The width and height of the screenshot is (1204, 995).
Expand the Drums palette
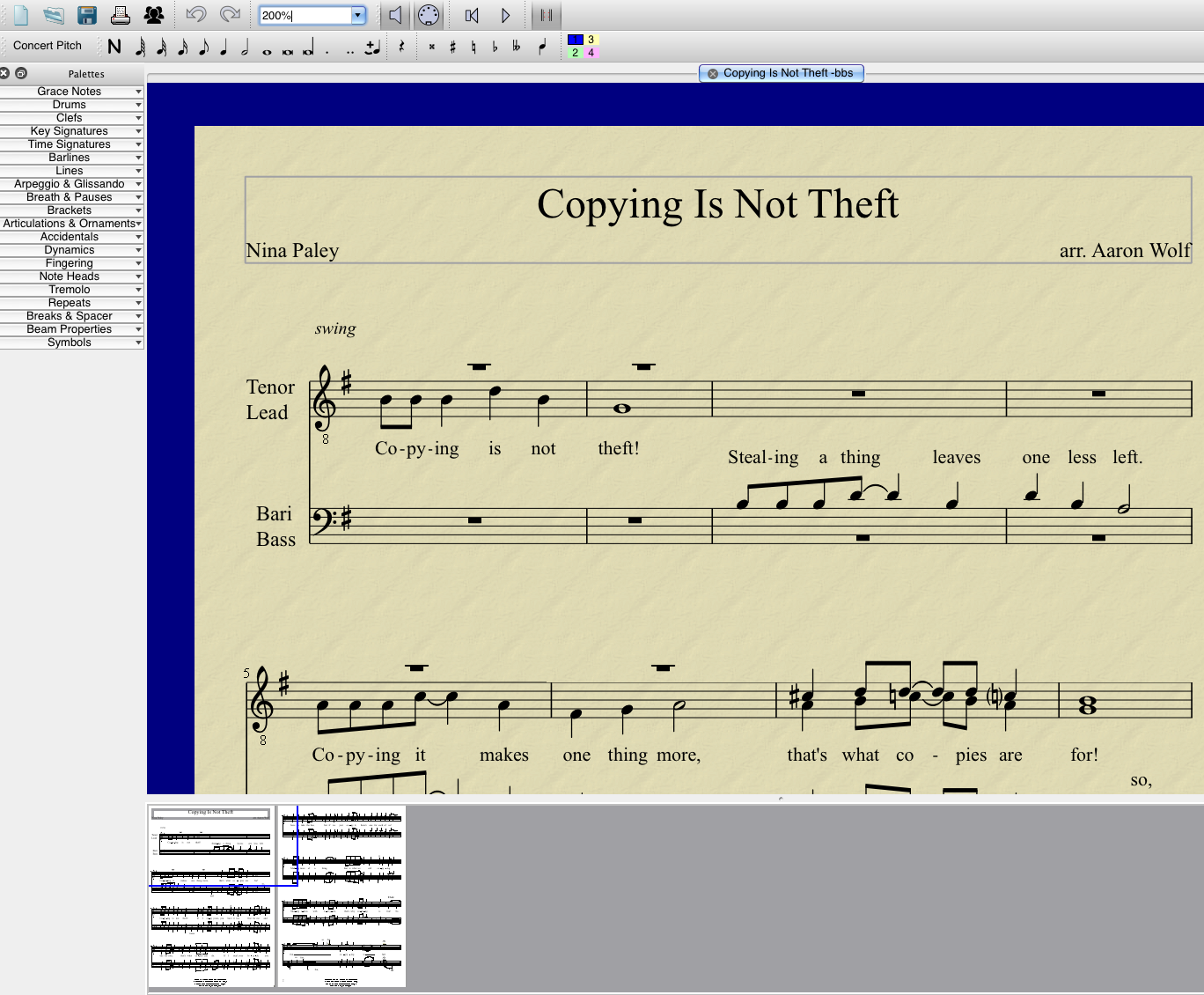[x=71, y=105]
